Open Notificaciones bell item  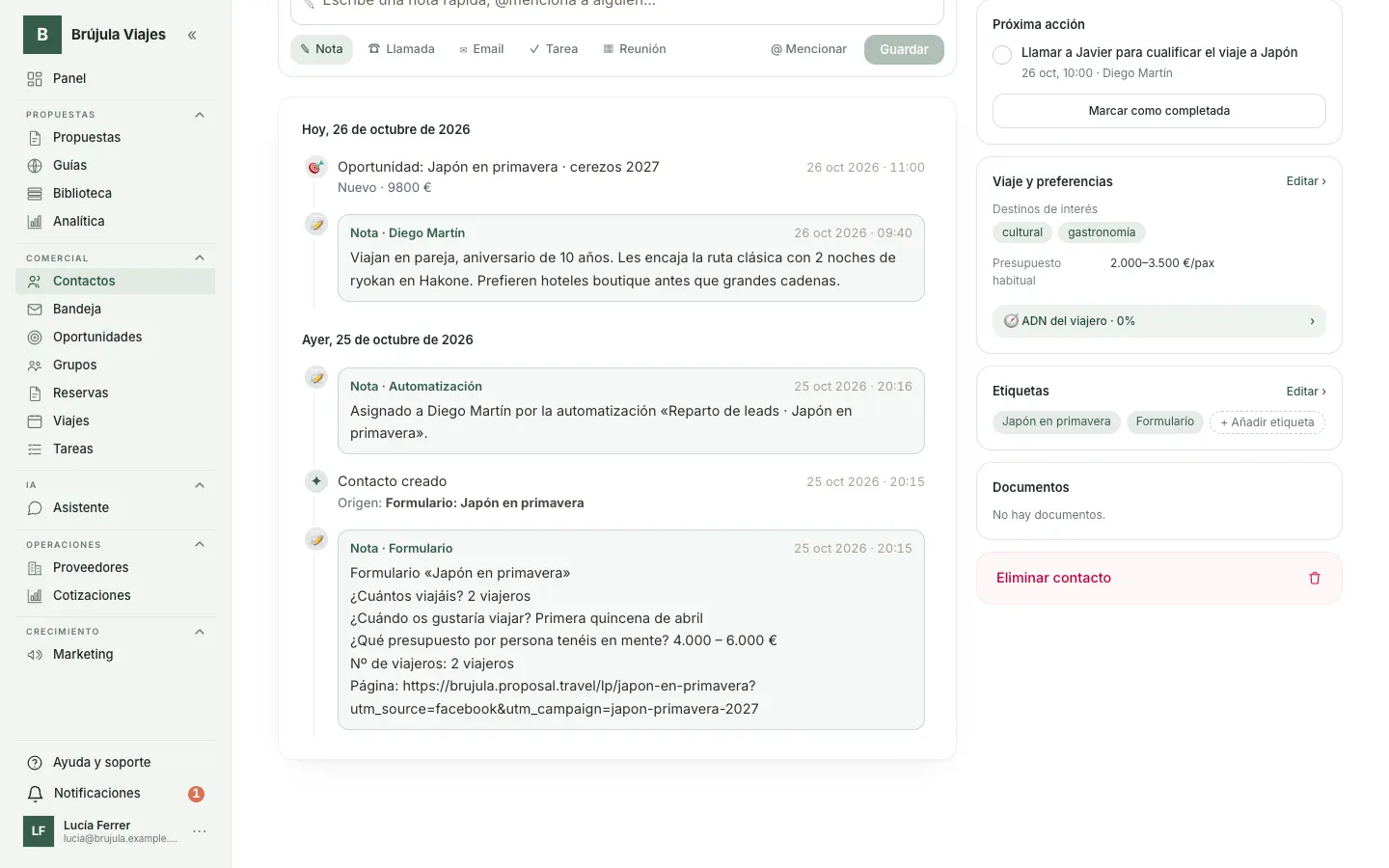(115, 794)
